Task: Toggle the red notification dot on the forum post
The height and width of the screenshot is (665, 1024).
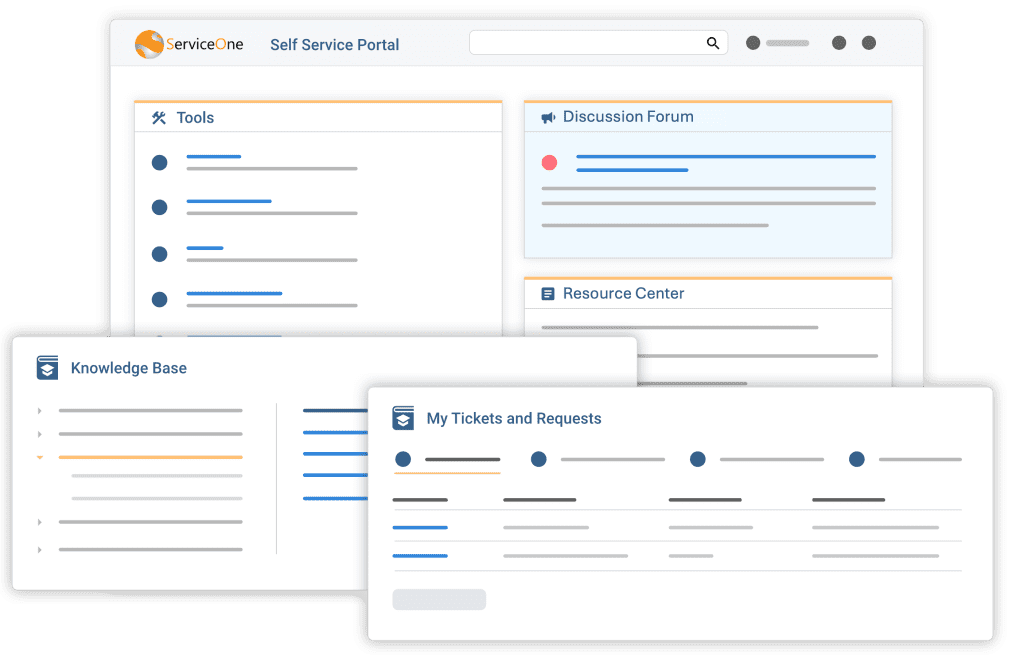Action: click(549, 161)
